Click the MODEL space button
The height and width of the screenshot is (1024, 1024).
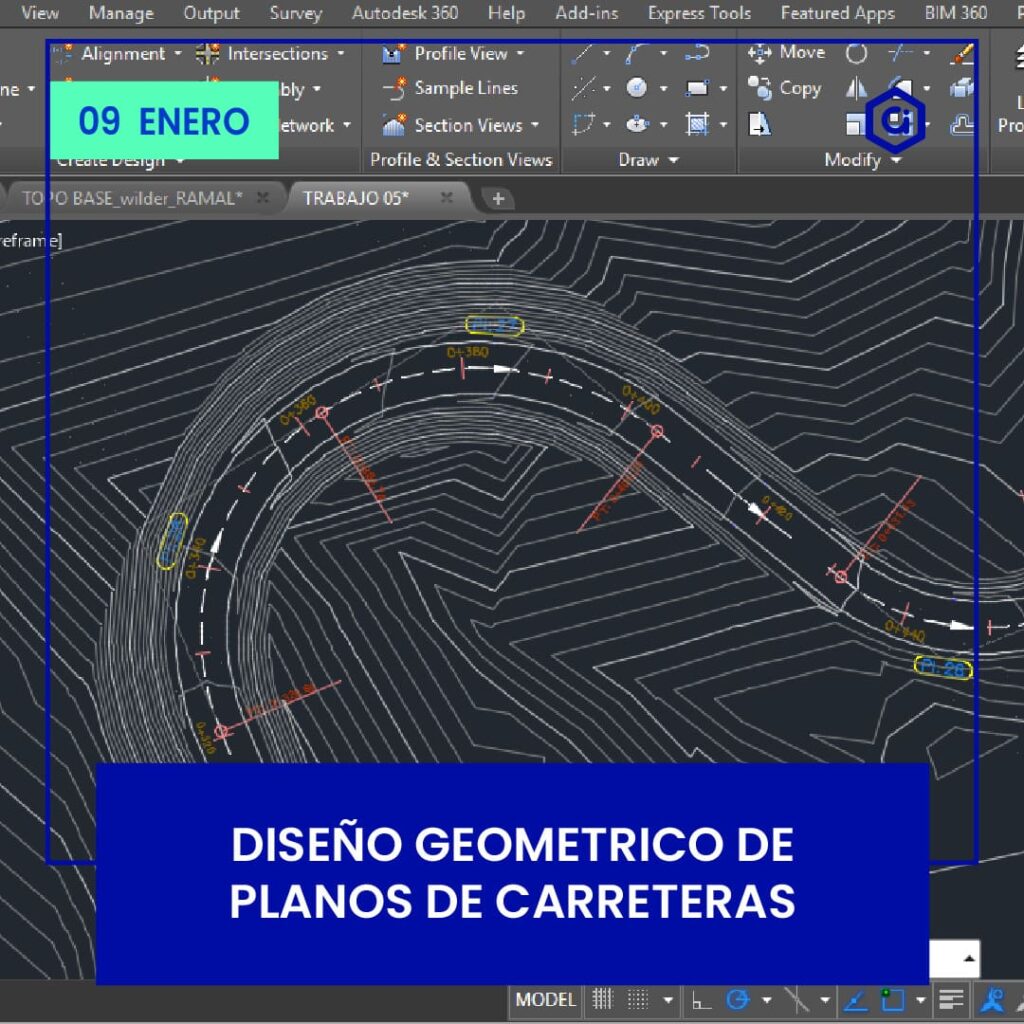pos(545,999)
